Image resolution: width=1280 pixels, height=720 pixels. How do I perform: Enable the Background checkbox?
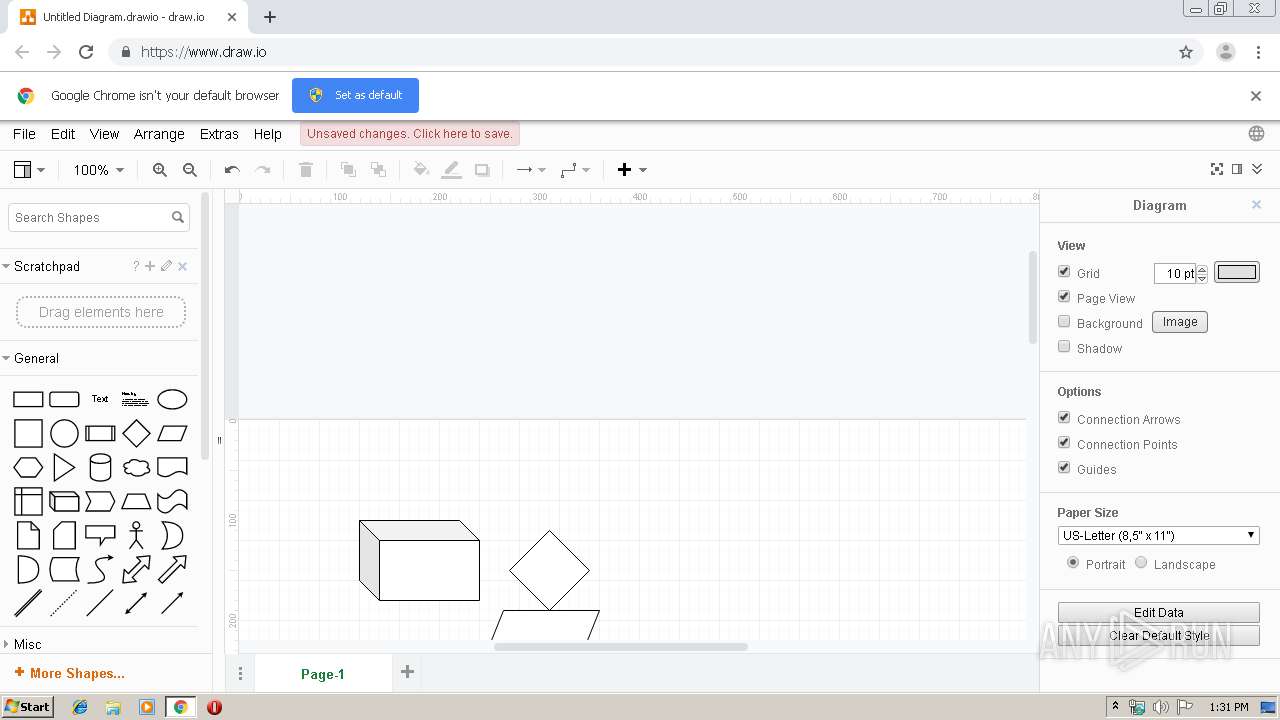(1064, 322)
